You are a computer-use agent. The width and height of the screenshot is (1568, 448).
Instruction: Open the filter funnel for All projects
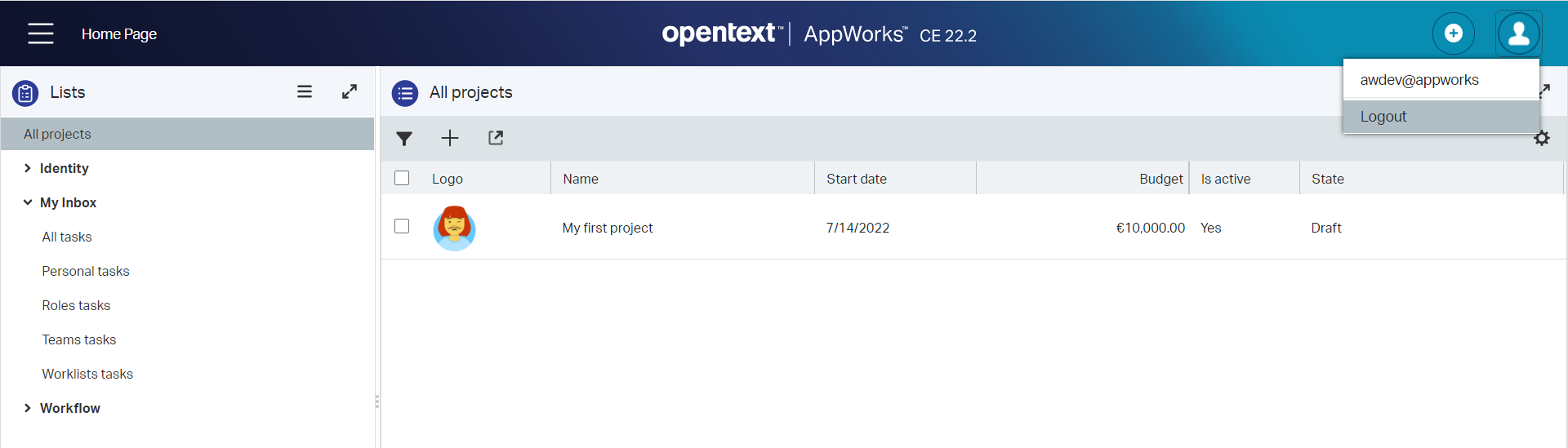pyautogui.click(x=404, y=139)
